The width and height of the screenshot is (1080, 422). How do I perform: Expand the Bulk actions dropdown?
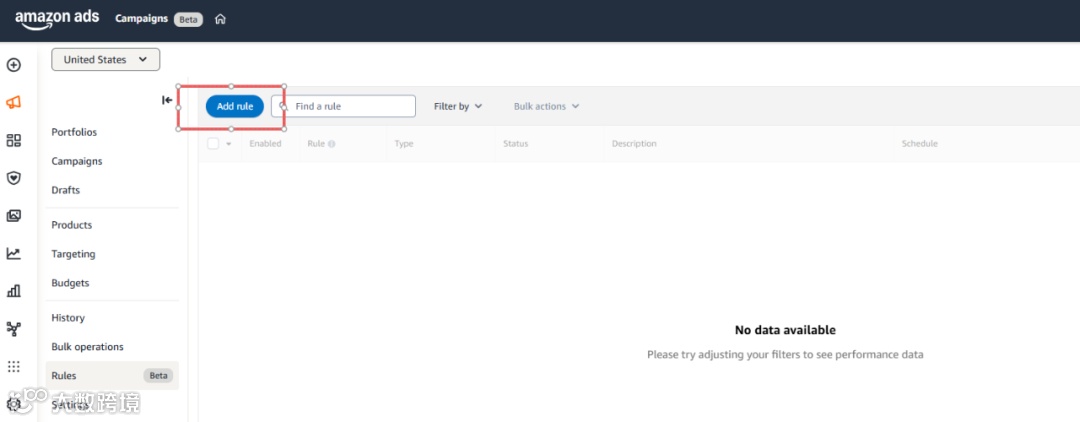tap(546, 106)
